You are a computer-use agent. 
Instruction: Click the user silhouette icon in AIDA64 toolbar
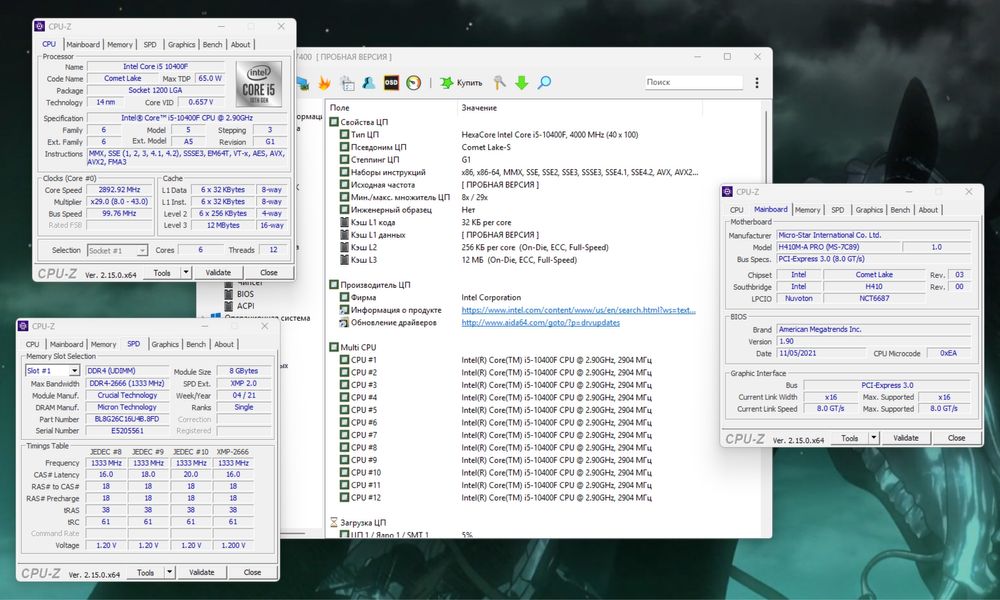pos(369,83)
